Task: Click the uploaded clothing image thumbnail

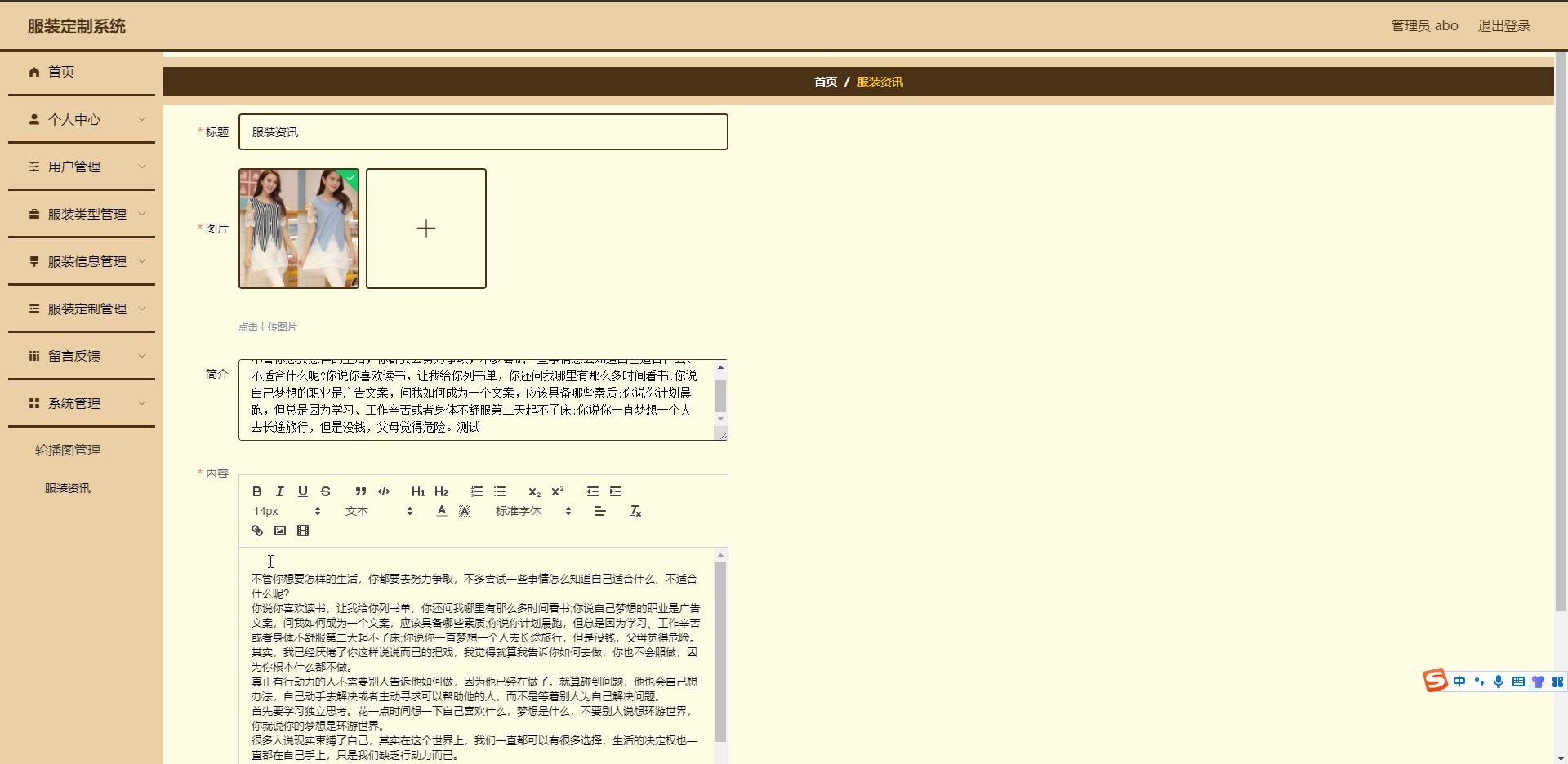Action: [x=298, y=229]
